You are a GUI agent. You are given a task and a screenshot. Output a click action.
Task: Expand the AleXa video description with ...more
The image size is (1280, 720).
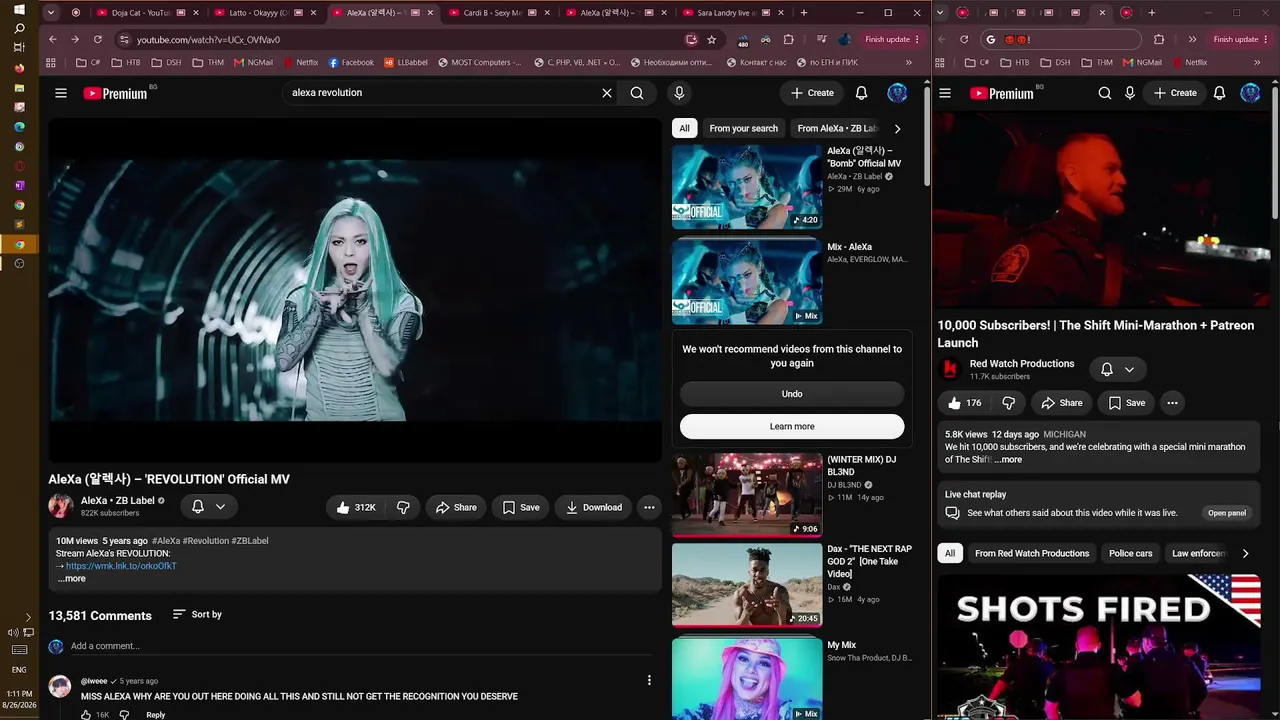click(x=71, y=579)
